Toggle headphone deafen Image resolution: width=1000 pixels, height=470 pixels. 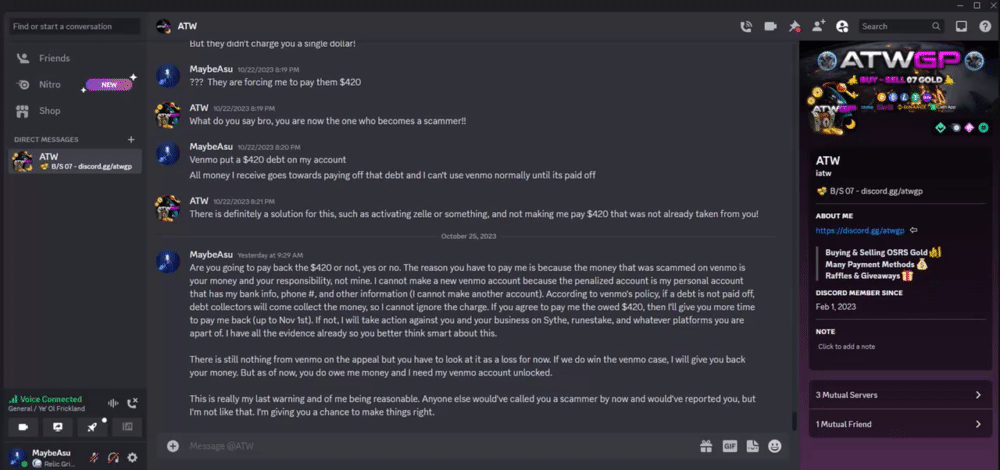point(113,458)
